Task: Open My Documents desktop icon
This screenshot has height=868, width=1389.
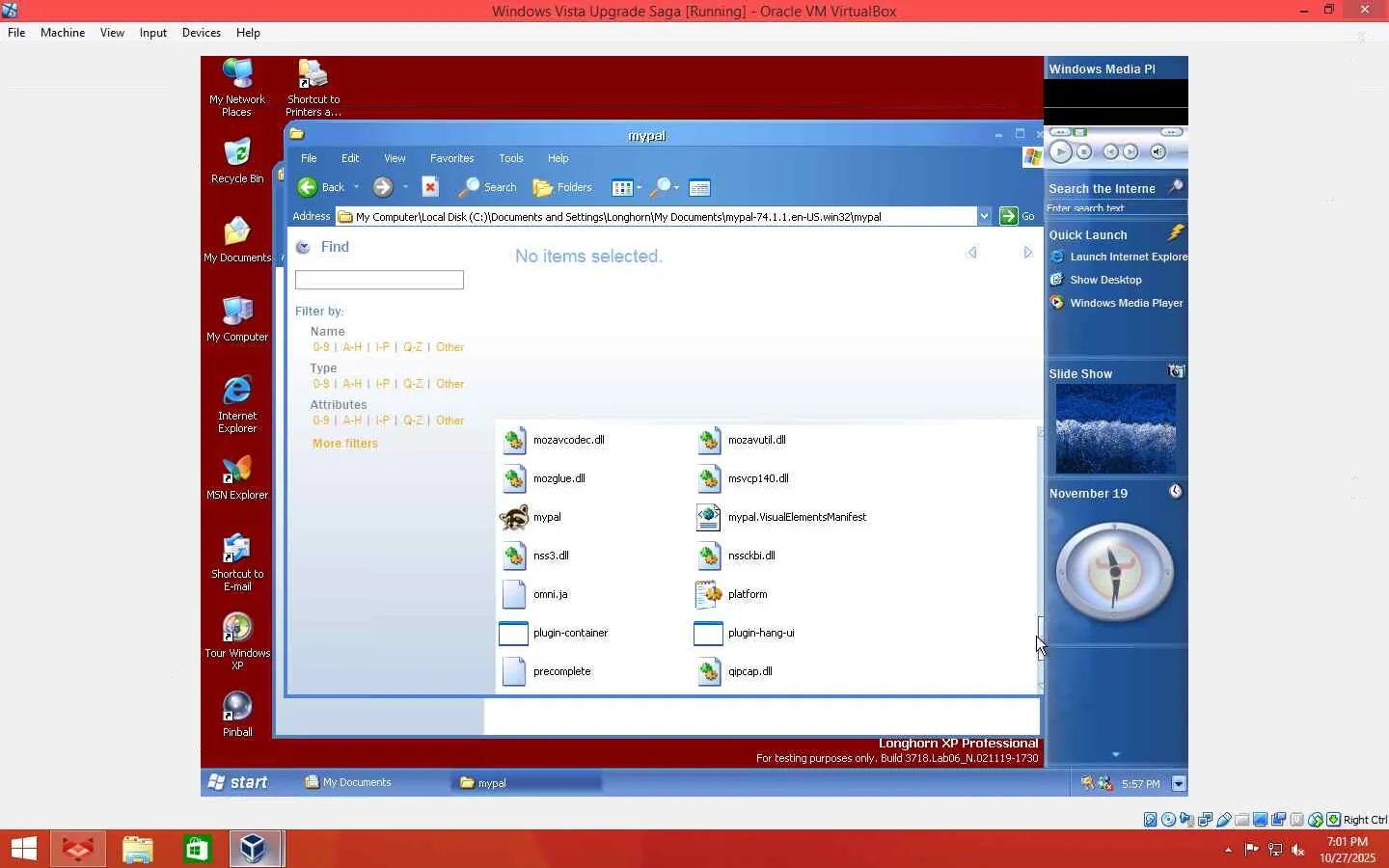Action: [237, 231]
